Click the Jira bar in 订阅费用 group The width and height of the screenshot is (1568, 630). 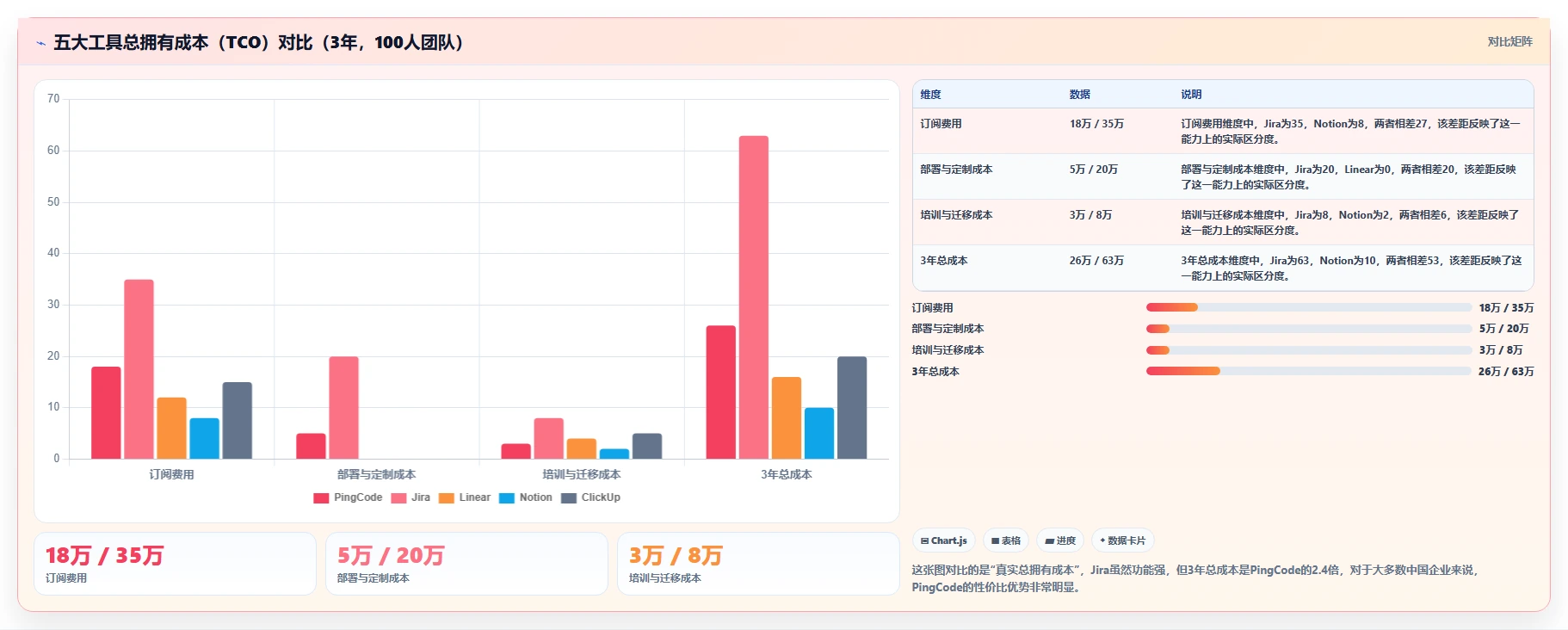pyautogui.click(x=139, y=369)
